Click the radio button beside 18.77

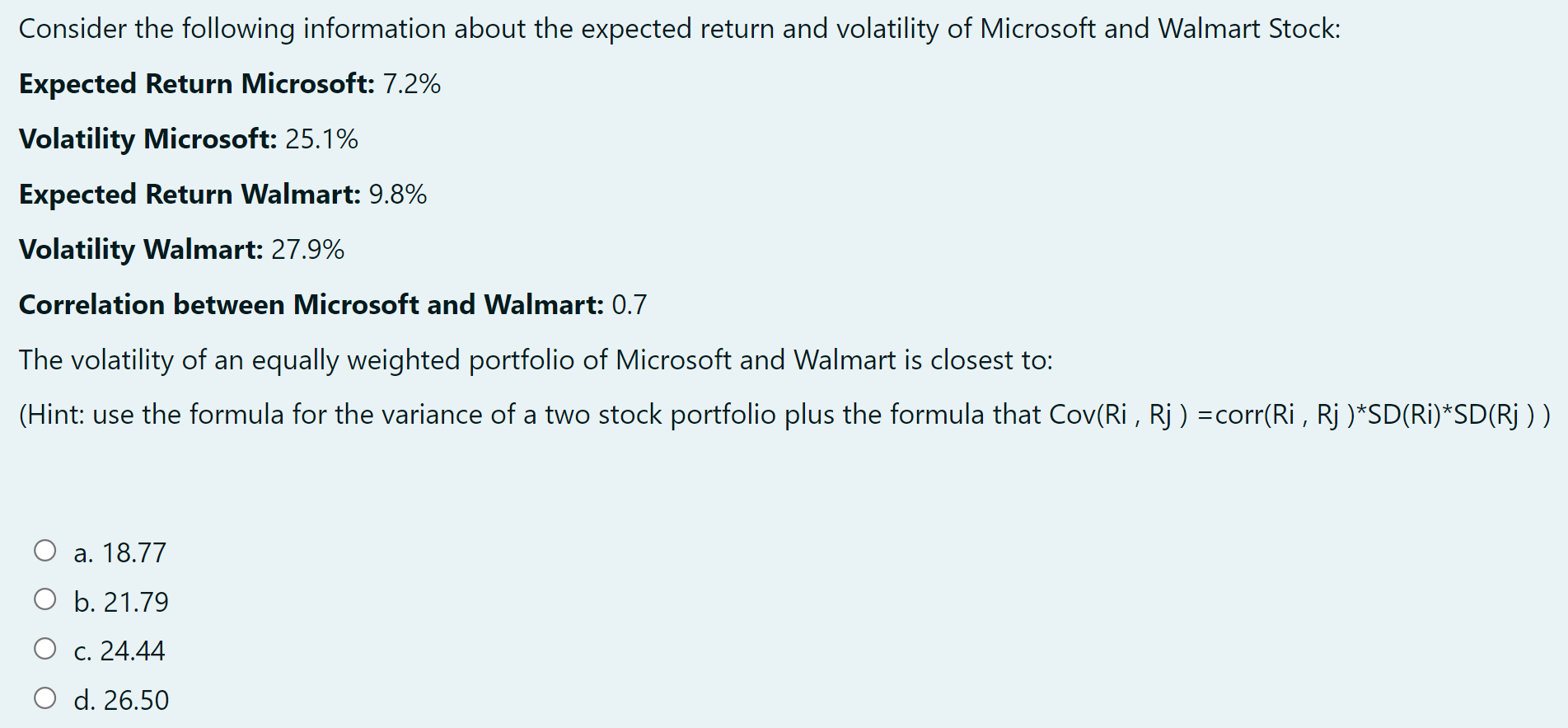pyautogui.click(x=45, y=549)
